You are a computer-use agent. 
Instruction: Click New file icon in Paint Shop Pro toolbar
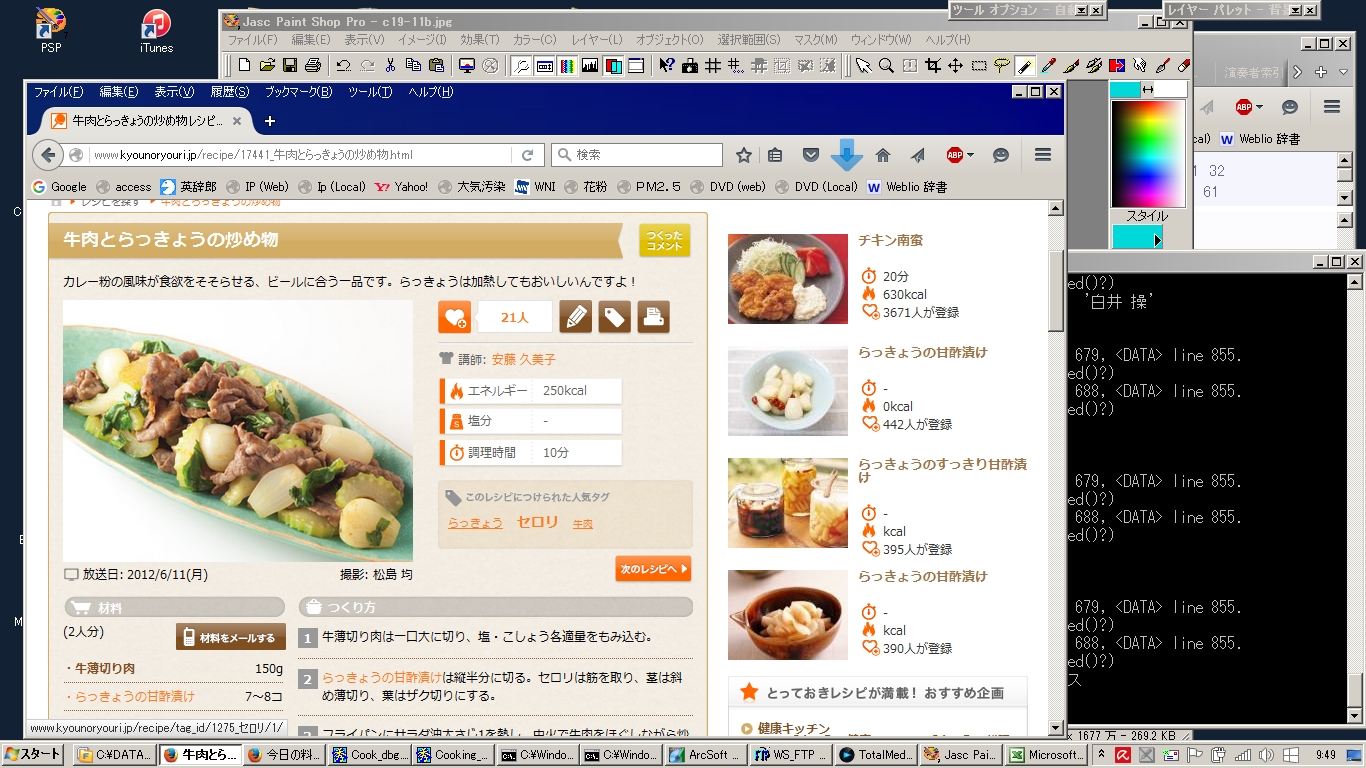244,66
